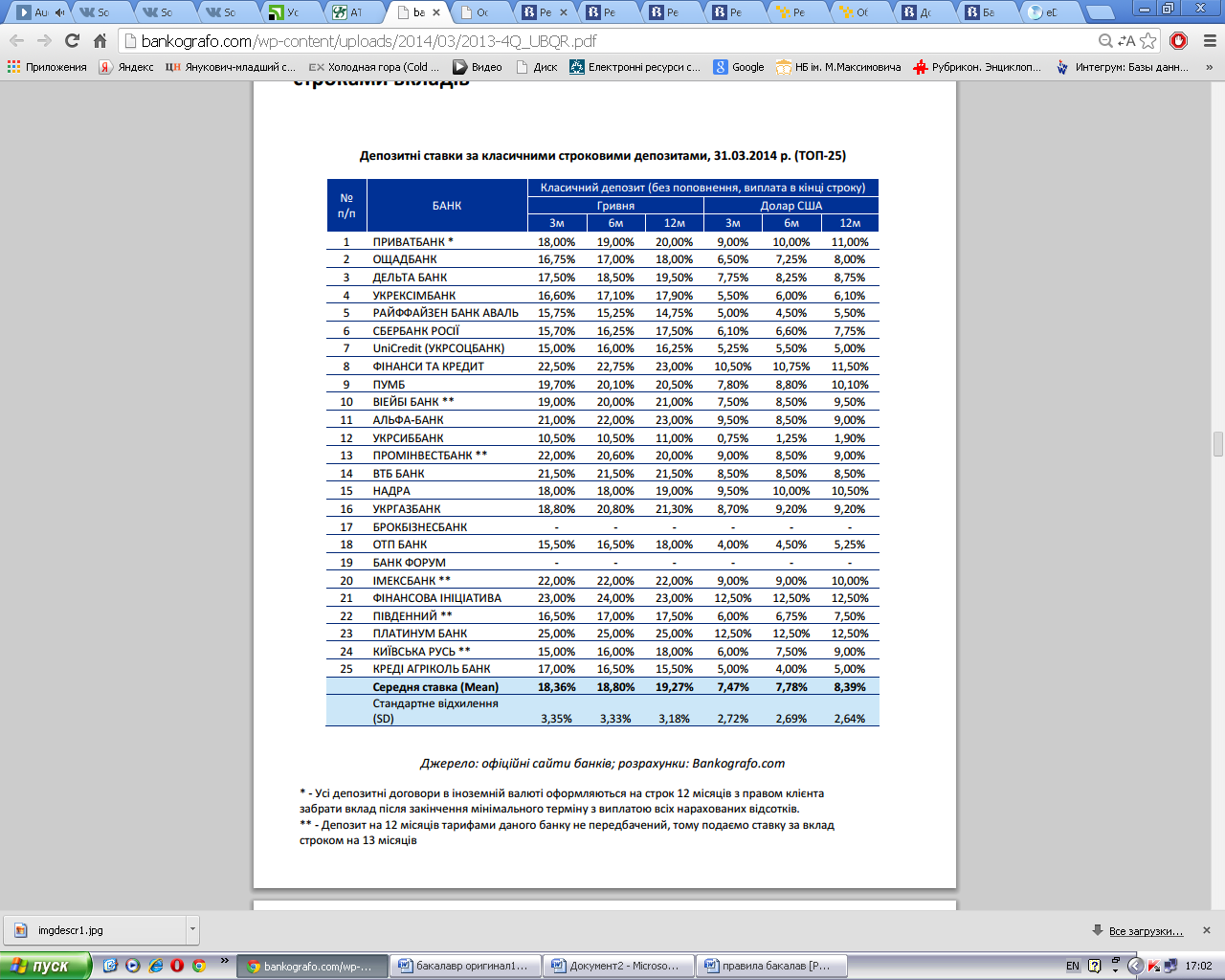Click the red extension icon in toolbar
This screenshot has height=980, width=1225.
[x=1179, y=41]
